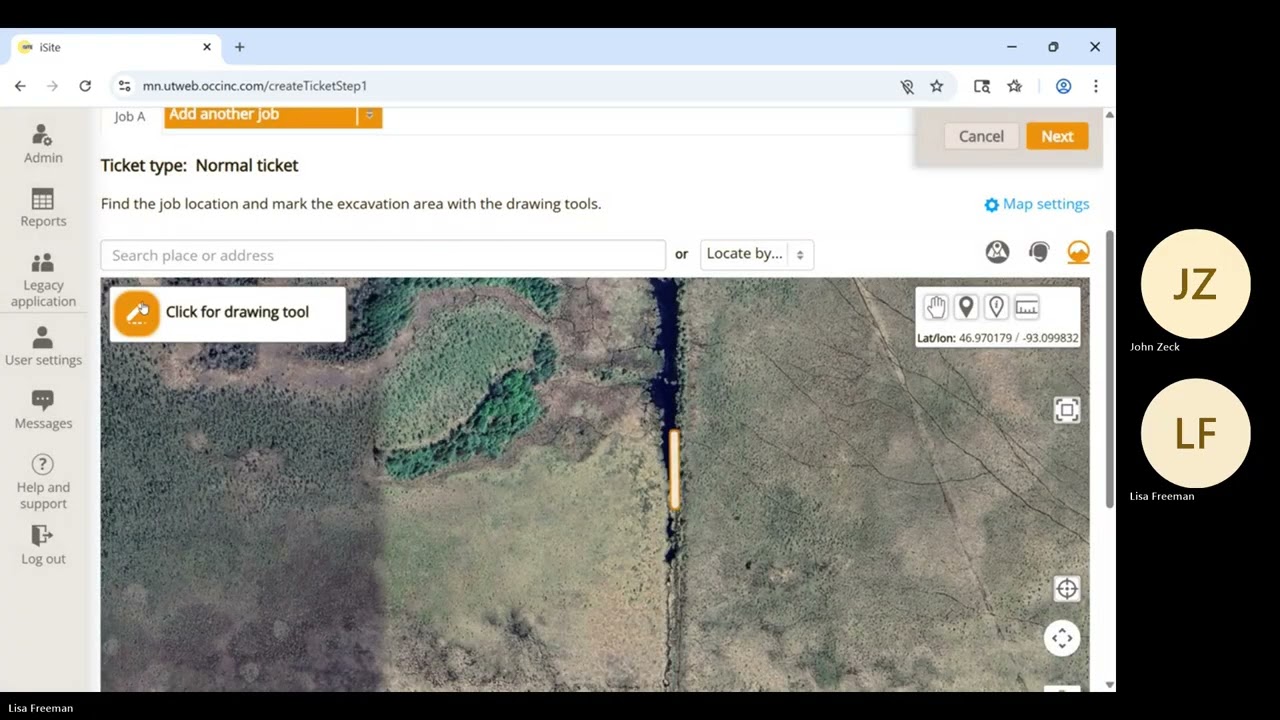1280x720 pixels.
Task: Select the Job A tab
Action: 130,116
